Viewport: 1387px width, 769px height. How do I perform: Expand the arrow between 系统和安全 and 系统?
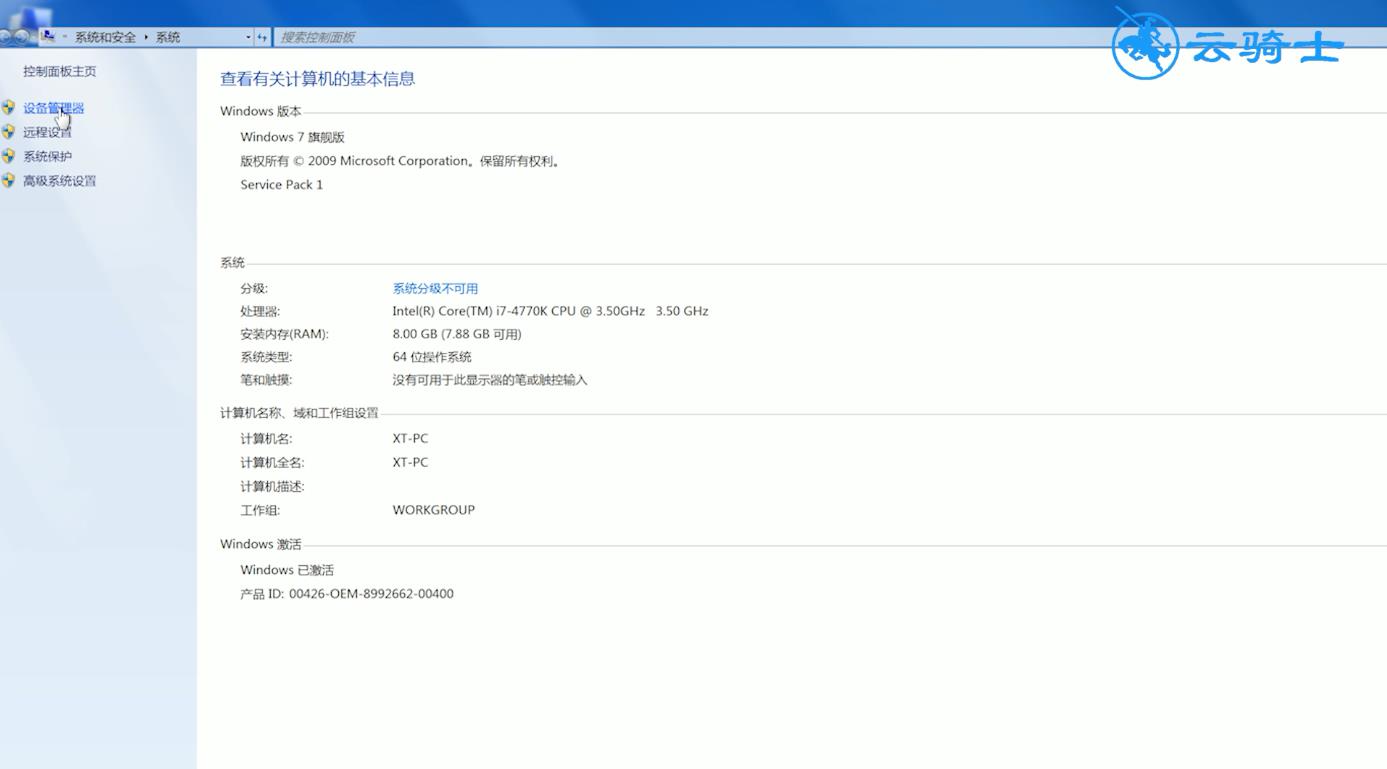tap(146, 37)
